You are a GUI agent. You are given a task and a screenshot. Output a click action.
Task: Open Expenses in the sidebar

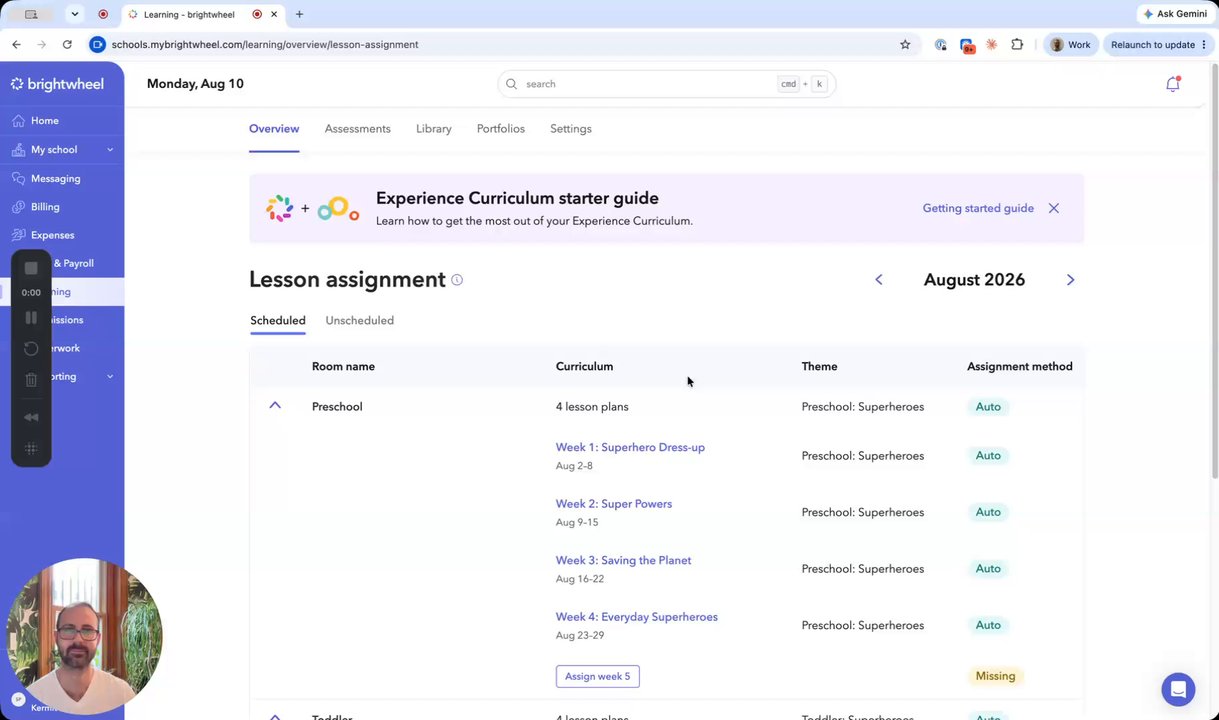(52, 235)
